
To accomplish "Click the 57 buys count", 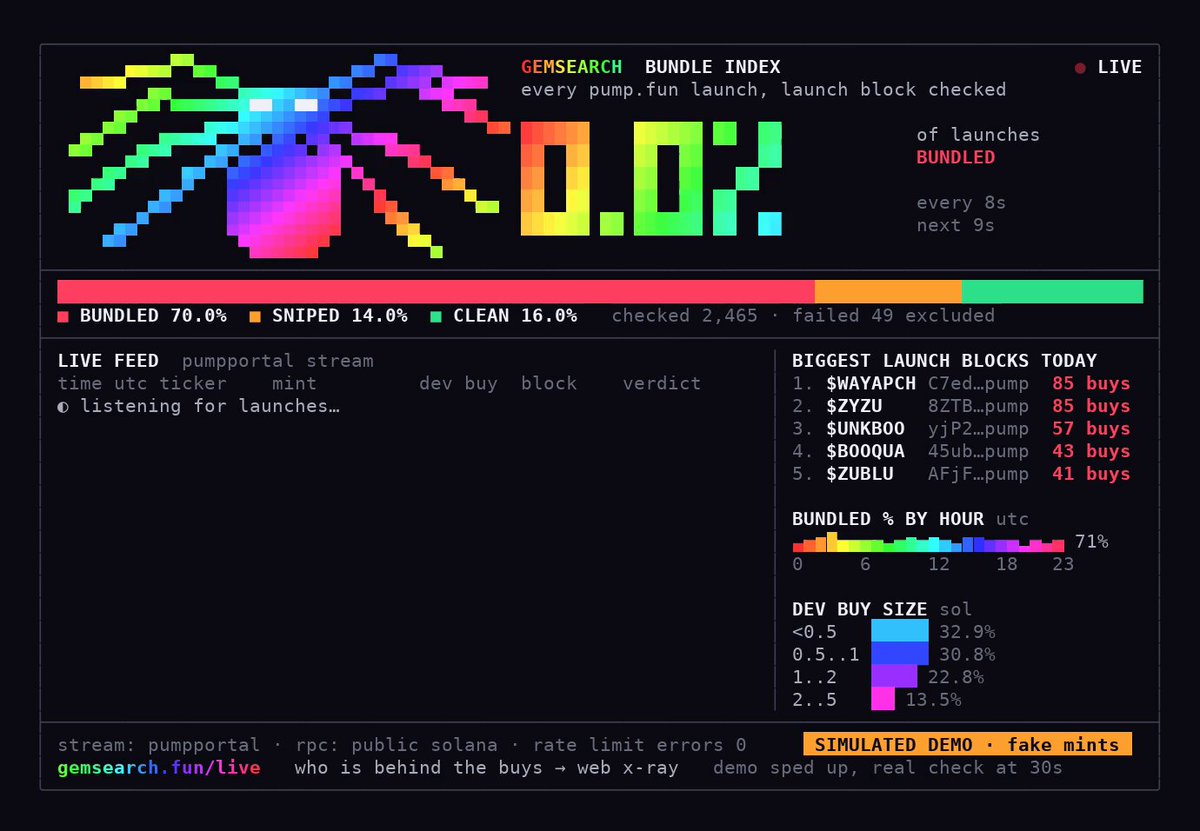I will click(x=1091, y=429).
